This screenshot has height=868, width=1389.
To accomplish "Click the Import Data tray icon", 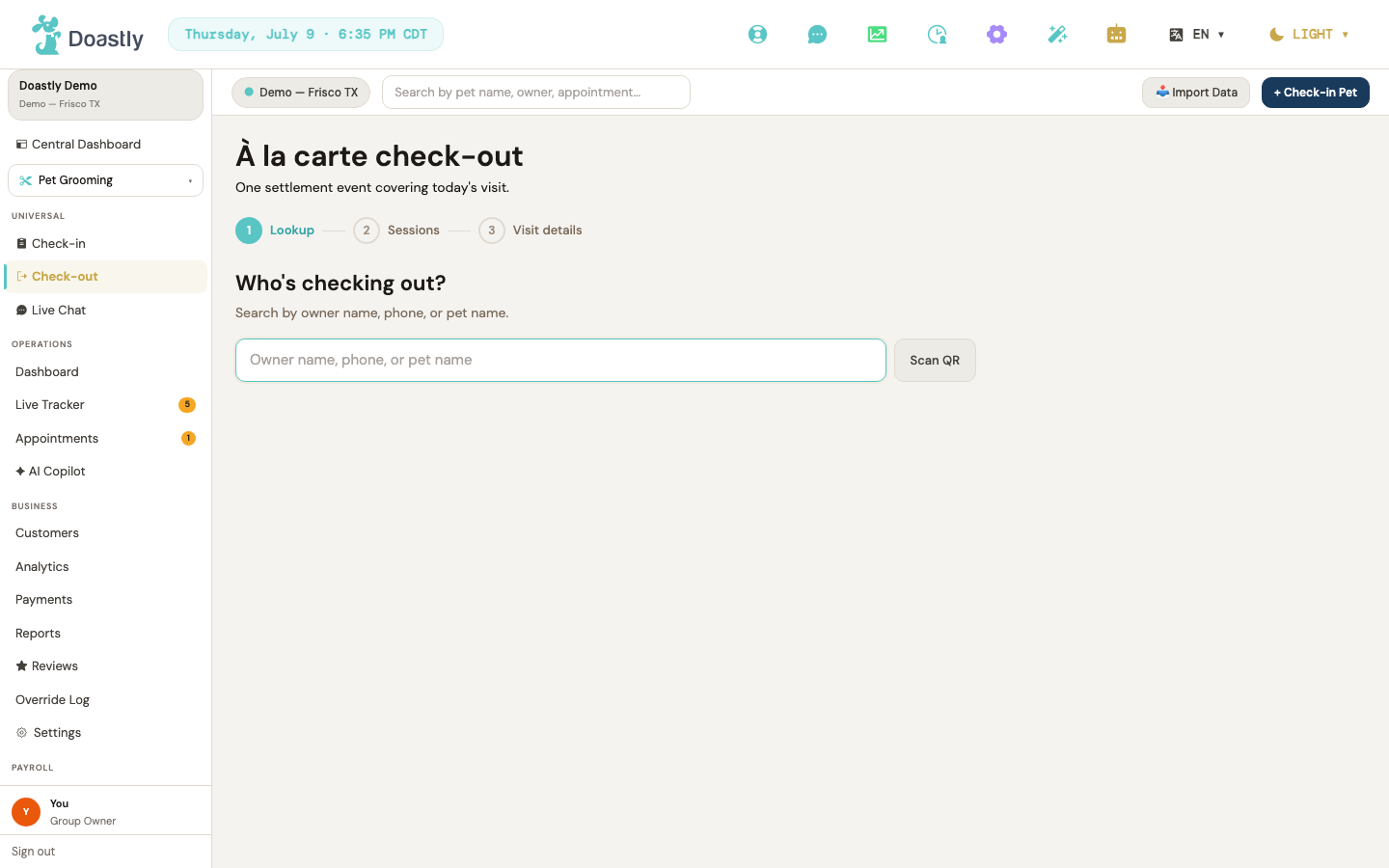I will tap(1162, 92).
